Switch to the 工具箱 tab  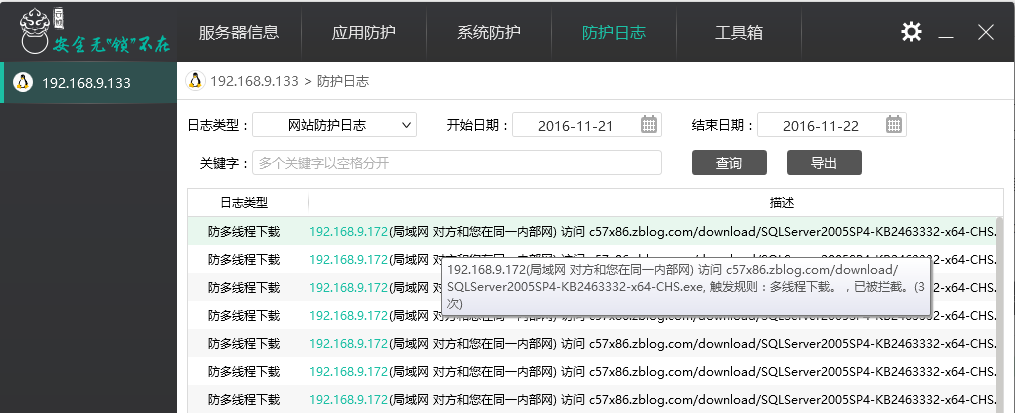point(739,32)
